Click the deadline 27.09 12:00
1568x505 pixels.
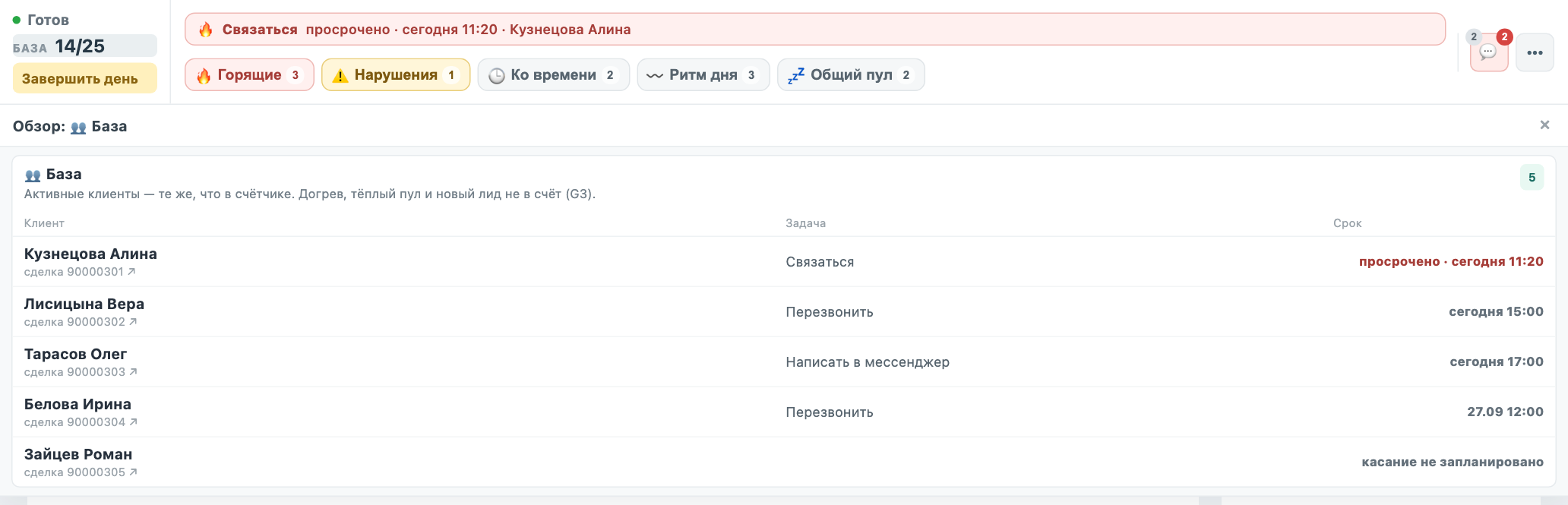[x=1505, y=412]
